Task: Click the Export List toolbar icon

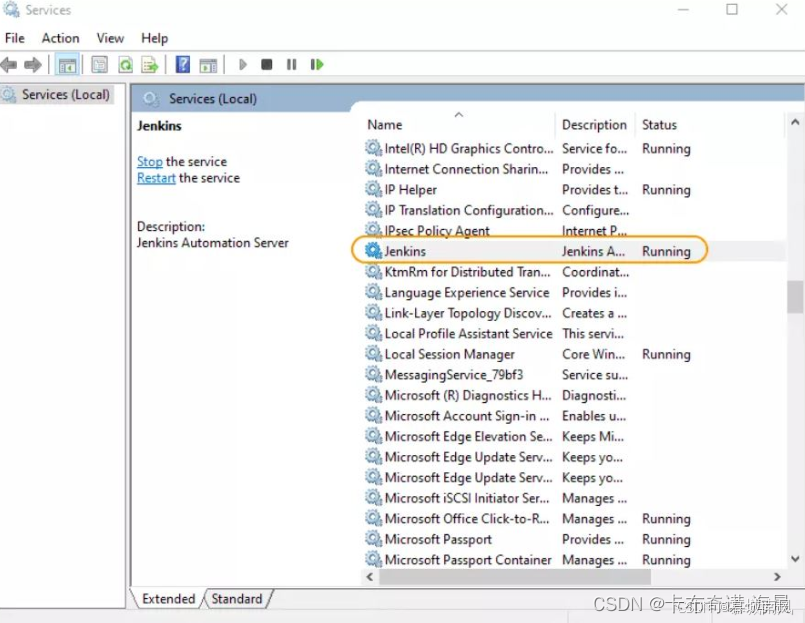Action: pos(150,65)
